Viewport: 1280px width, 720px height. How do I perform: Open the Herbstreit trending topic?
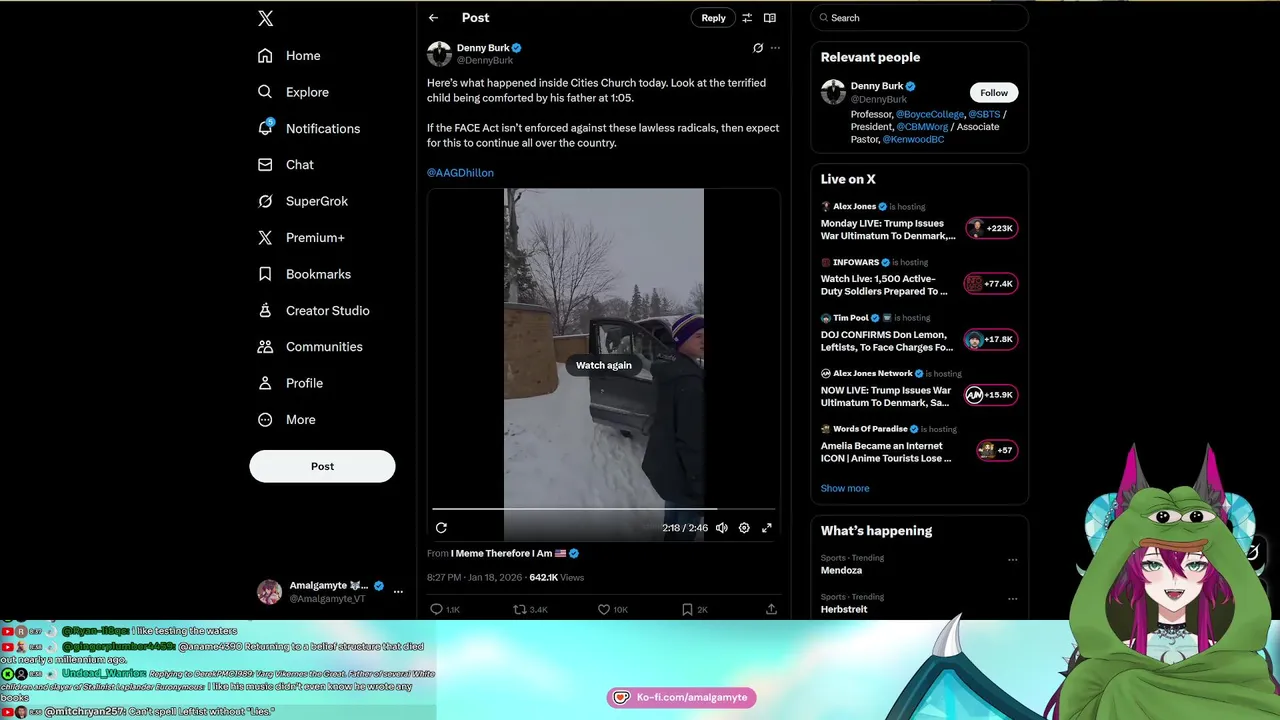click(844, 609)
